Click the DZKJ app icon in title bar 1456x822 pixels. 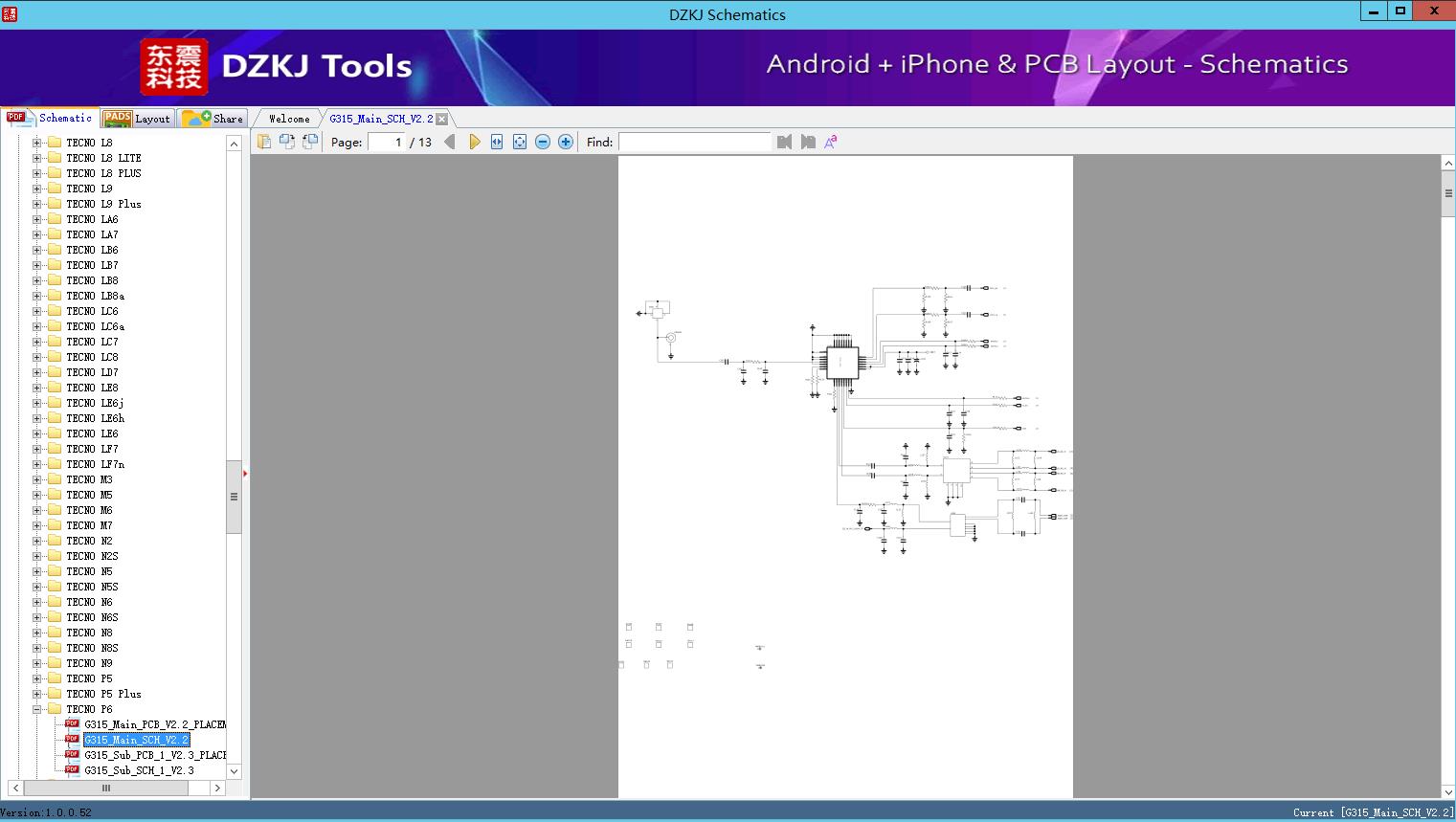[10, 13]
